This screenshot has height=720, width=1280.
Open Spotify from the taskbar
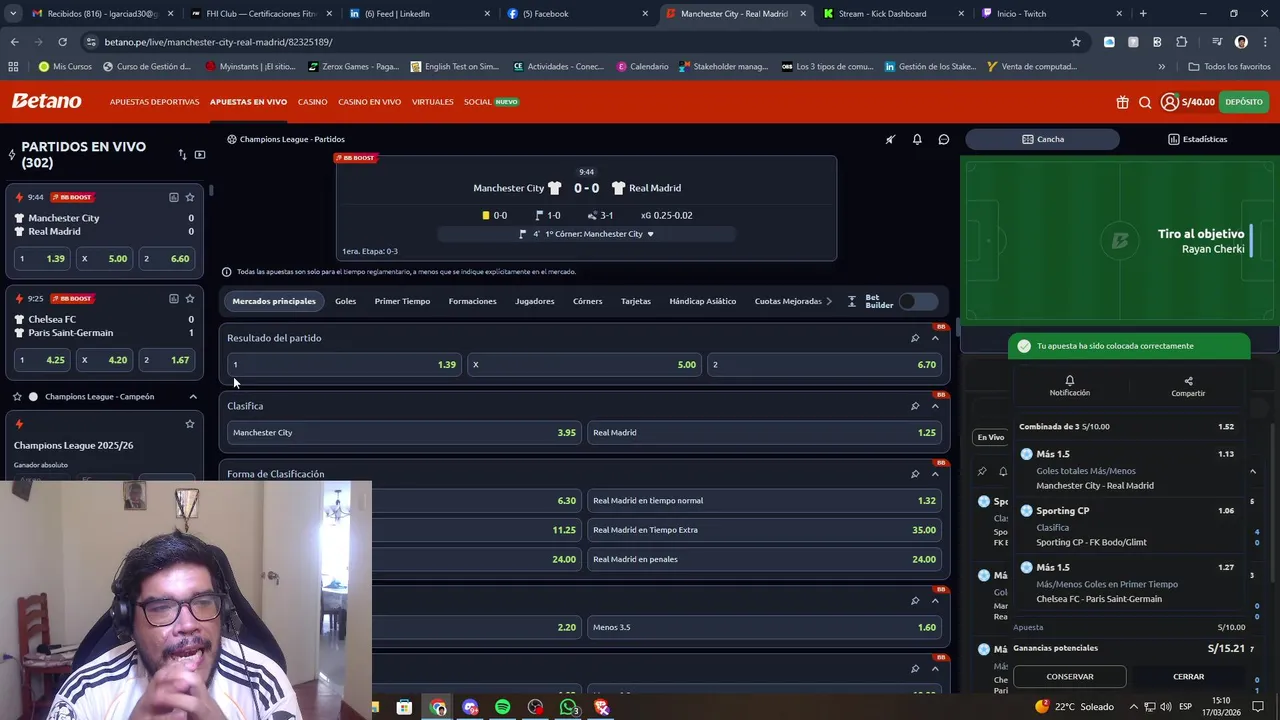tap(503, 707)
